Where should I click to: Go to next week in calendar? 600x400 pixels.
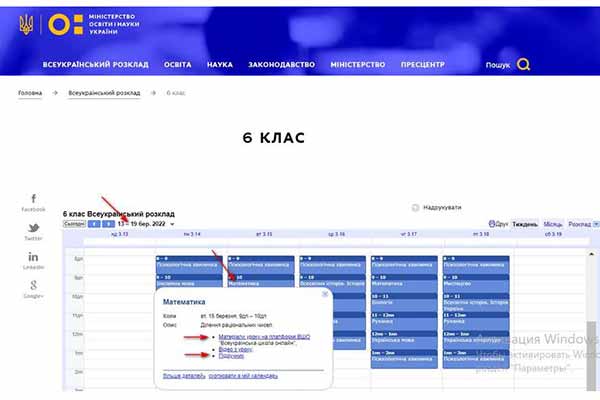tap(108, 224)
